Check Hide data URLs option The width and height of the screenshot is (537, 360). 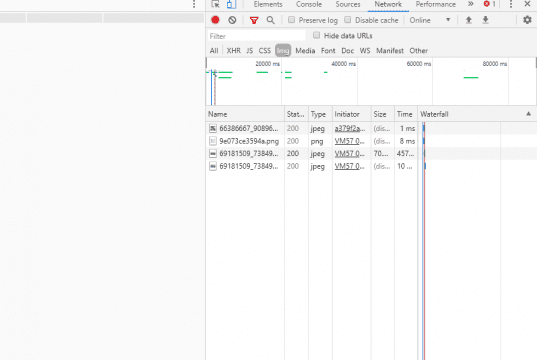tap(316, 35)
